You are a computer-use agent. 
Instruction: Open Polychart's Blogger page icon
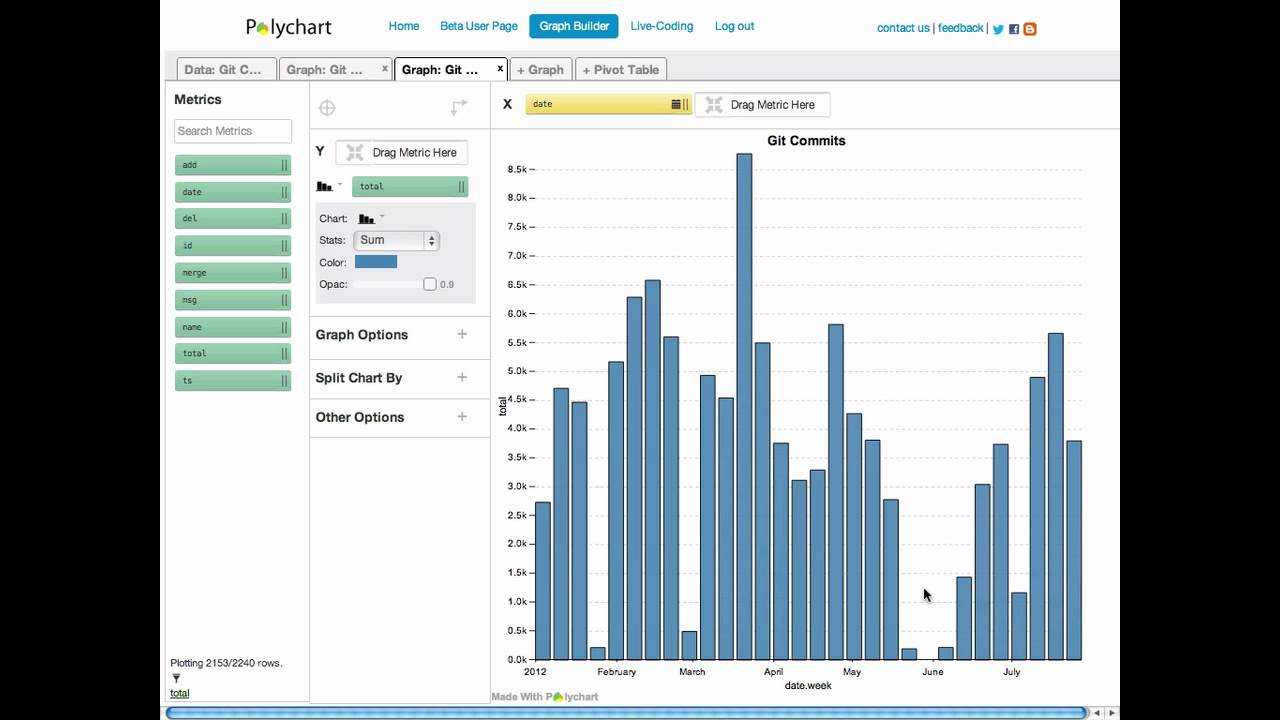(1030, 29)
